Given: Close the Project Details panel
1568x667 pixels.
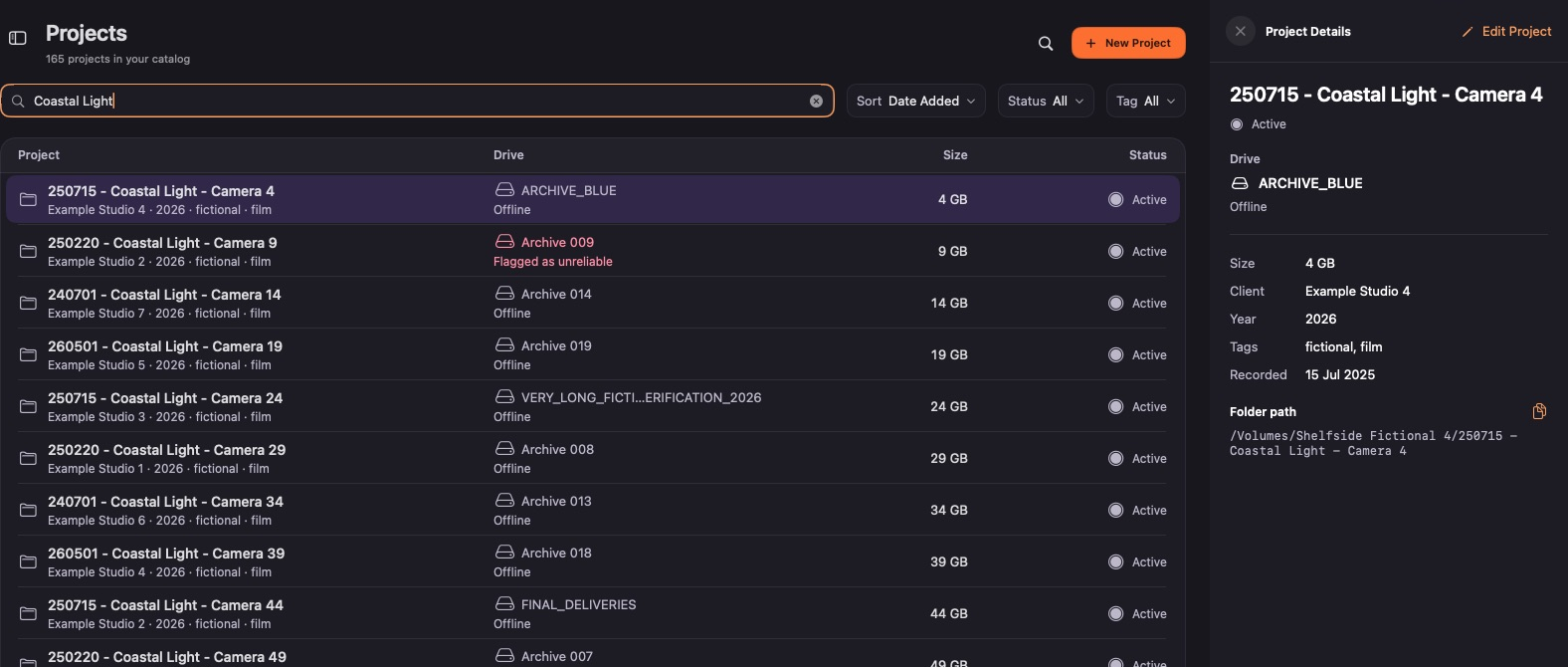Looking at the screenshot, I should 1241,31.
